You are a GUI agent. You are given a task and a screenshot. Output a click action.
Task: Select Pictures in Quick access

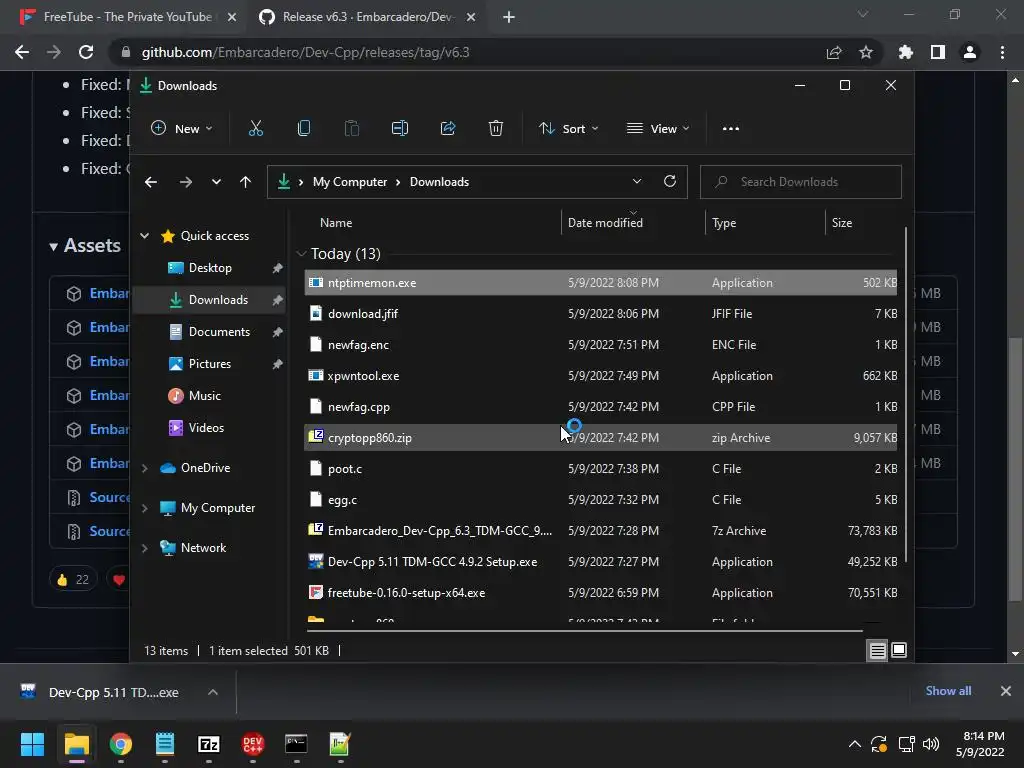tap(210, 364)
